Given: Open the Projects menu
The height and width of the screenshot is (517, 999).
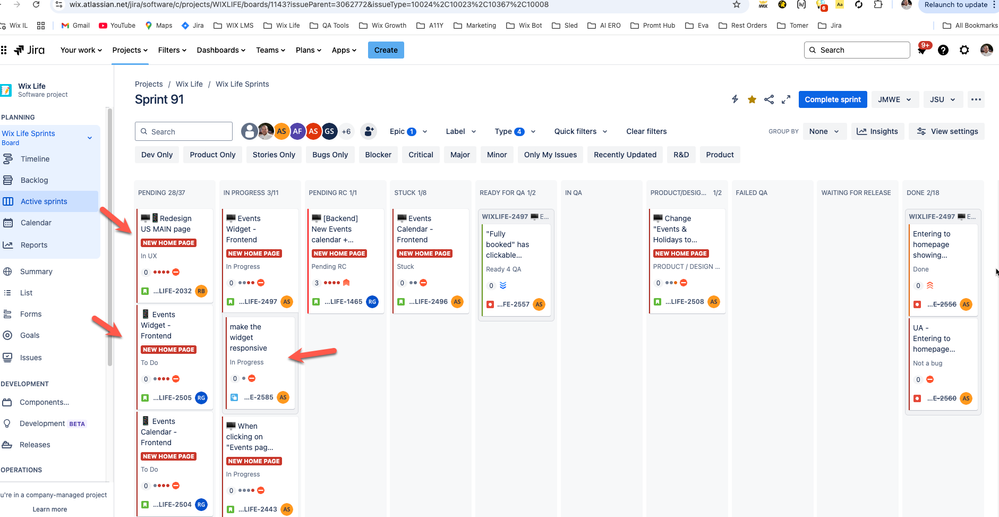Looking at the screenshot, I should [x=130, y=50].
